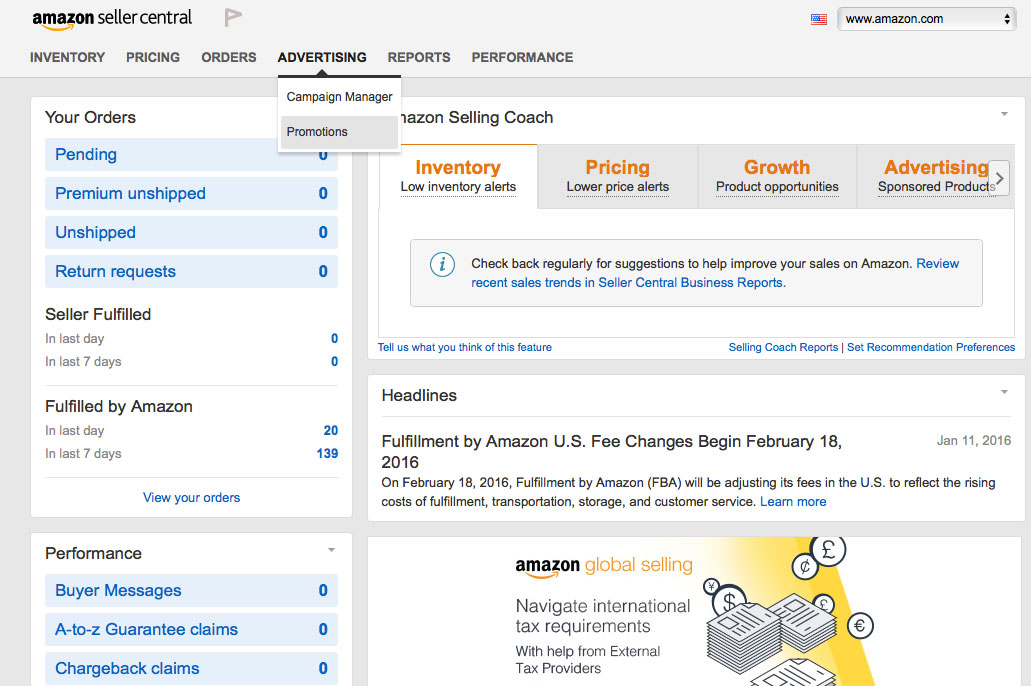Select Promotions from Advertising menu
Image resolution: width=1031 pixels, height=686 pixels.
tap(318, 132)
